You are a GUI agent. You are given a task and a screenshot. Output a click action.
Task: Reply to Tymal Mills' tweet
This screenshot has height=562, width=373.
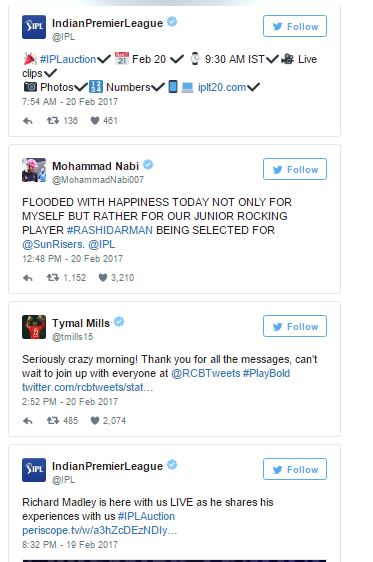point(28,421)
